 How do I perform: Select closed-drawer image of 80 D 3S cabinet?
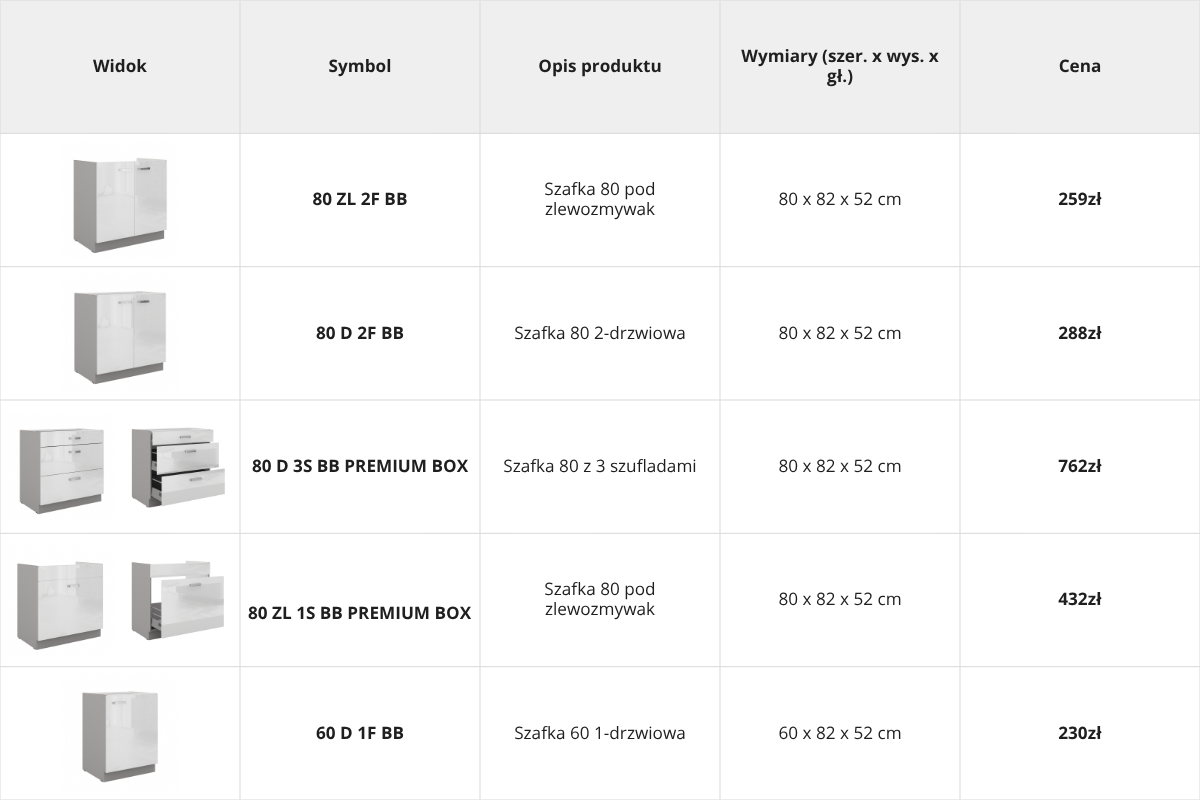(x=62, y=470)
